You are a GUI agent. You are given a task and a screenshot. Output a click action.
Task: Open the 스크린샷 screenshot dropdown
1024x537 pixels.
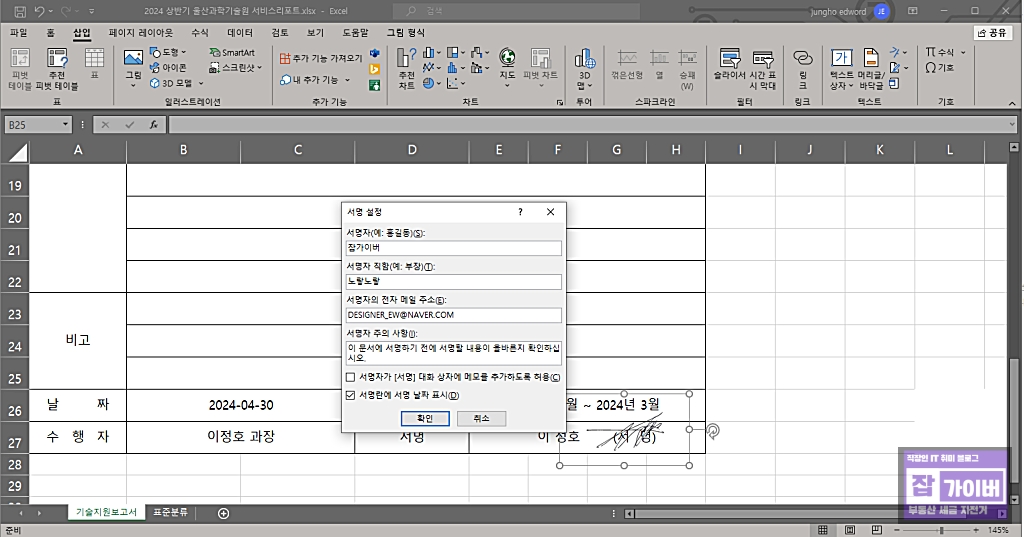(236, 67)
